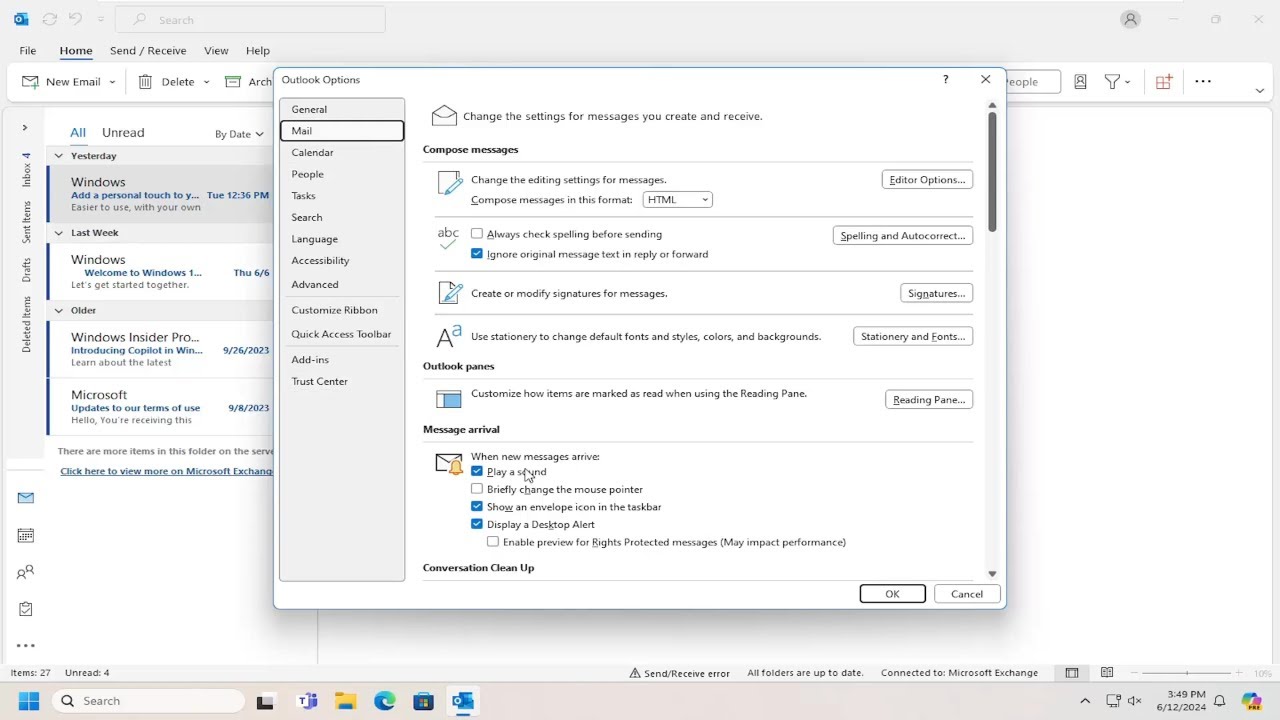Open the Windows Start menu
The width and height of the screenshot is (1280, 720).
point(28,701)
